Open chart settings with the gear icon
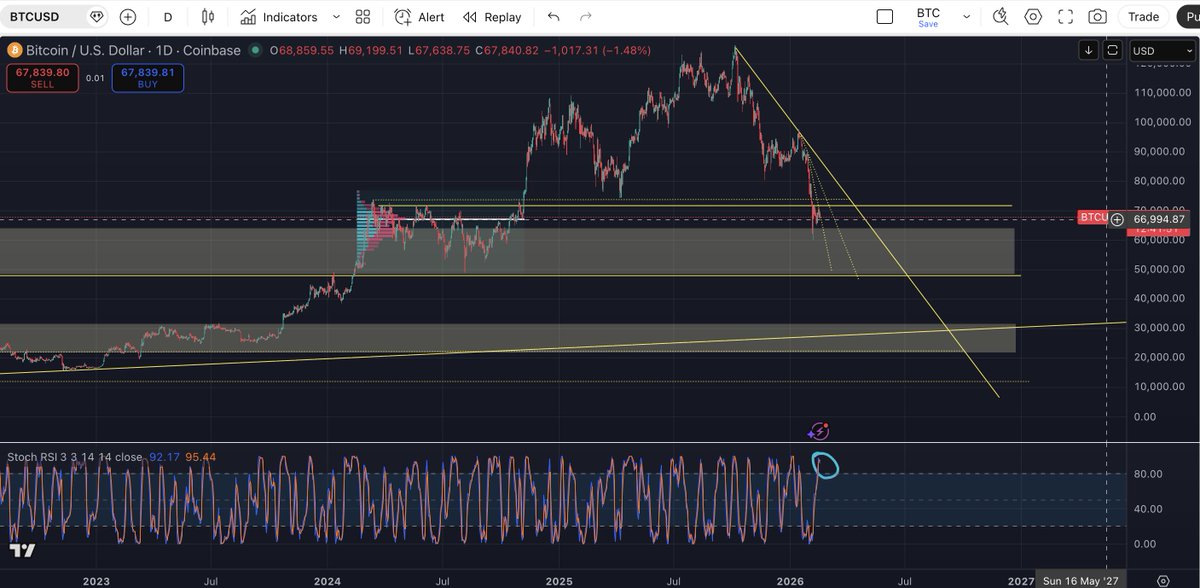This screenshot has height=588, width=1200. click(x=1033, y=16)
